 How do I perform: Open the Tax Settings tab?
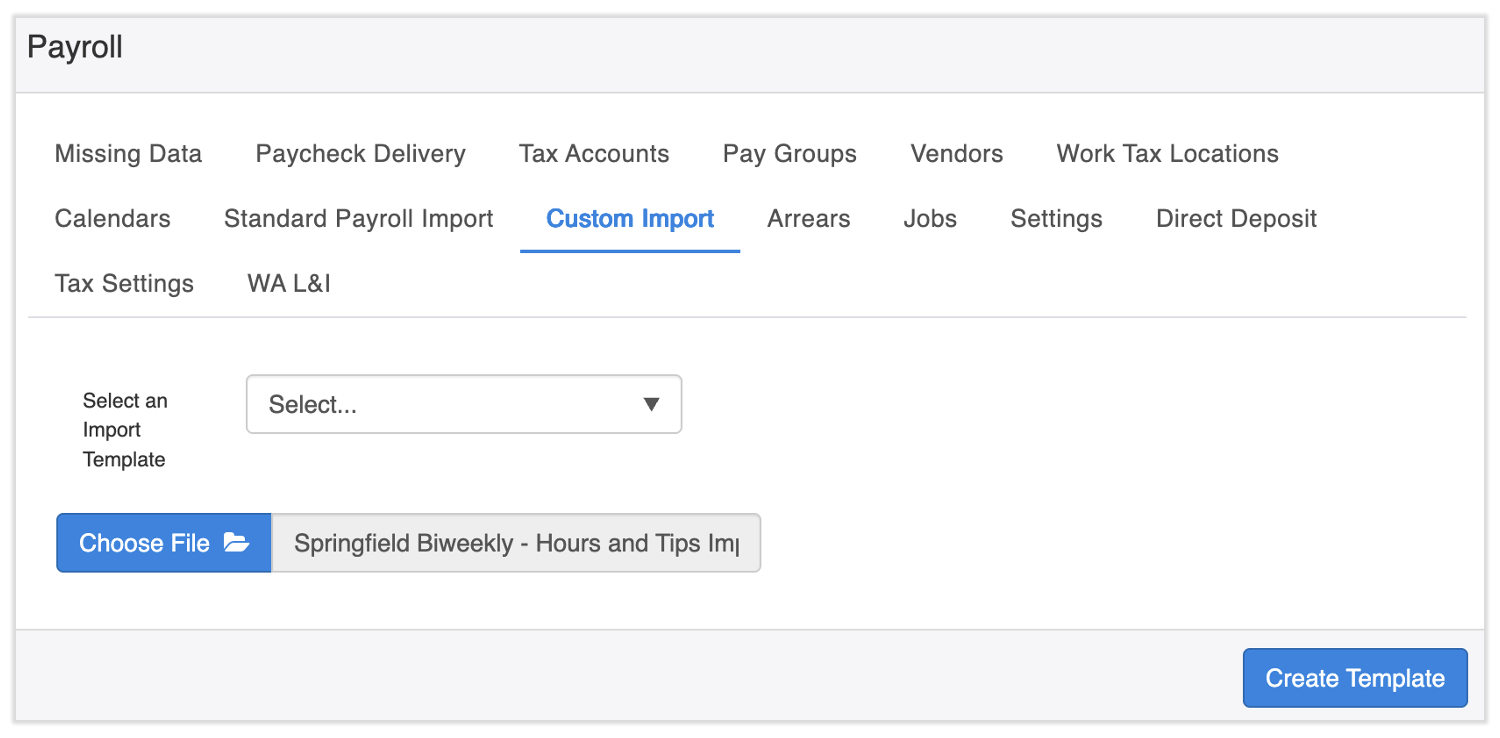(124, 284)
